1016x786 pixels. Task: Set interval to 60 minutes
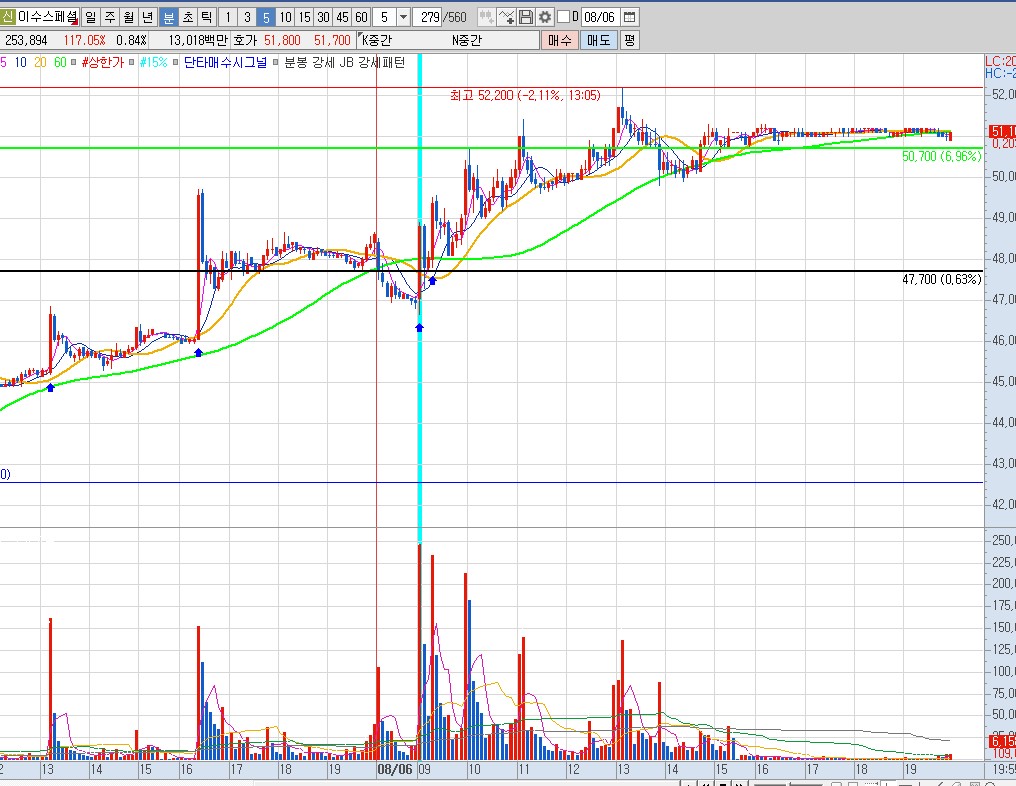pos(362,17)
